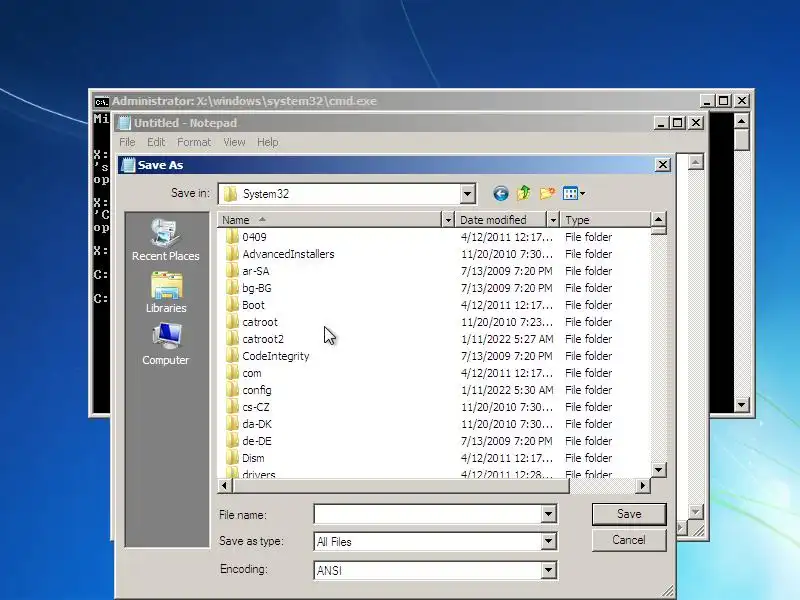Open Recent Places in sidebar

(x=165, y=240)
